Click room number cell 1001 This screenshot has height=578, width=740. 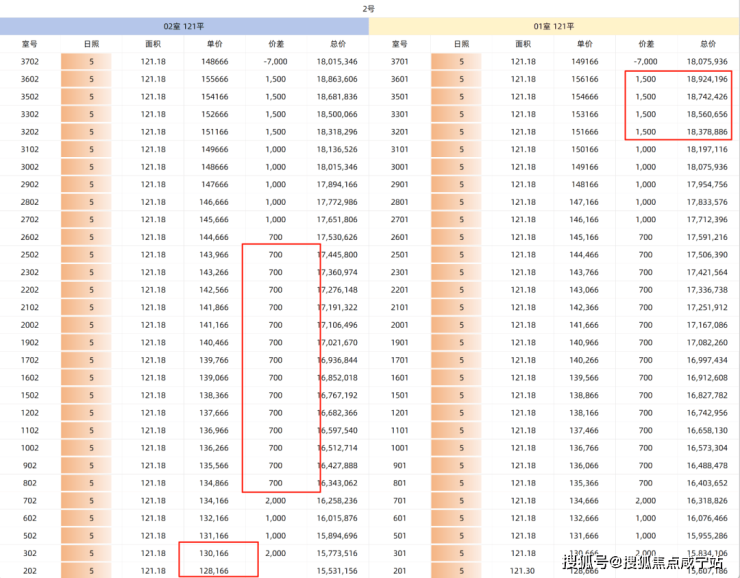pyautogui.click(x=400, y=448)
